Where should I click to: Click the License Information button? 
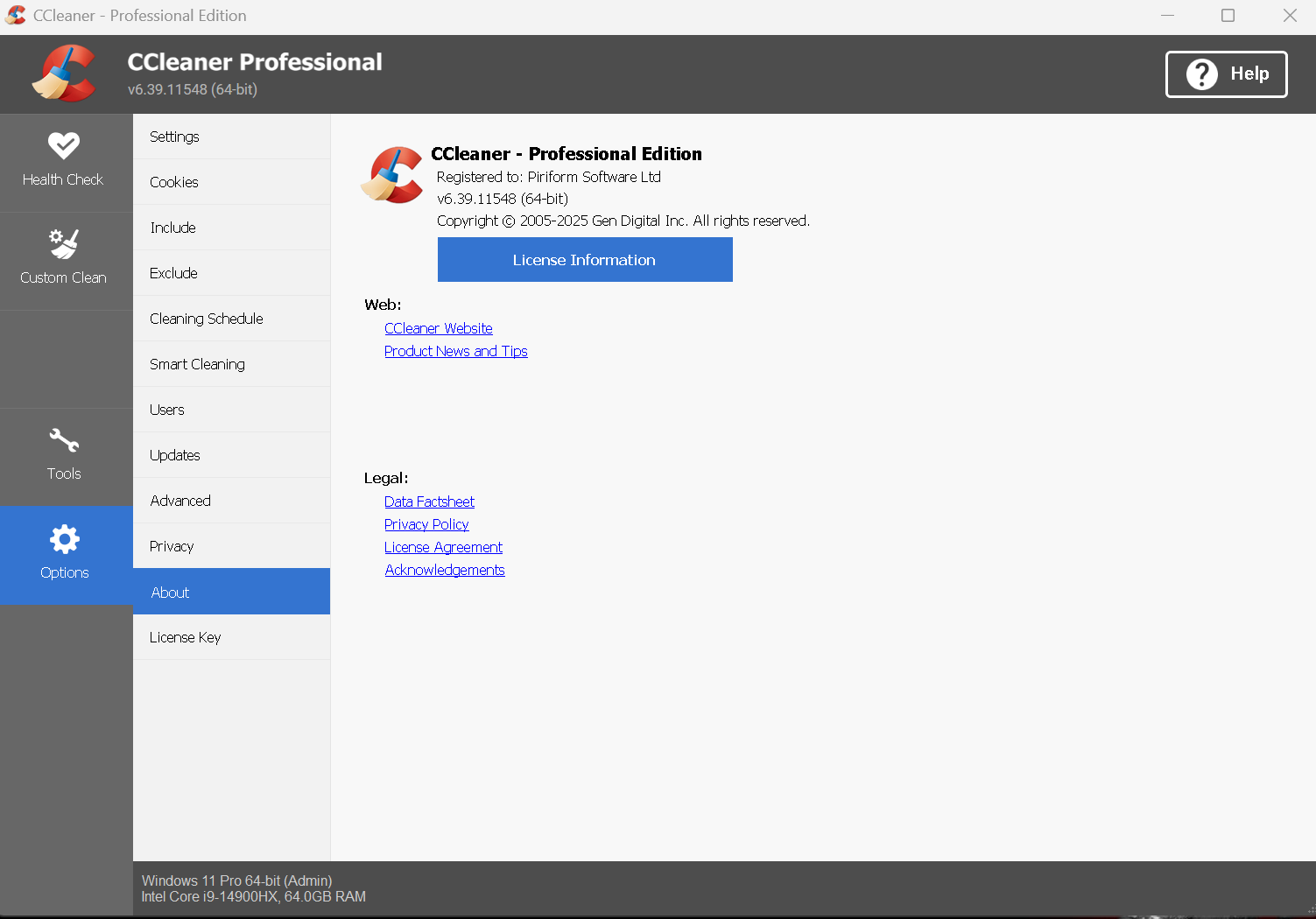[585, 260]
